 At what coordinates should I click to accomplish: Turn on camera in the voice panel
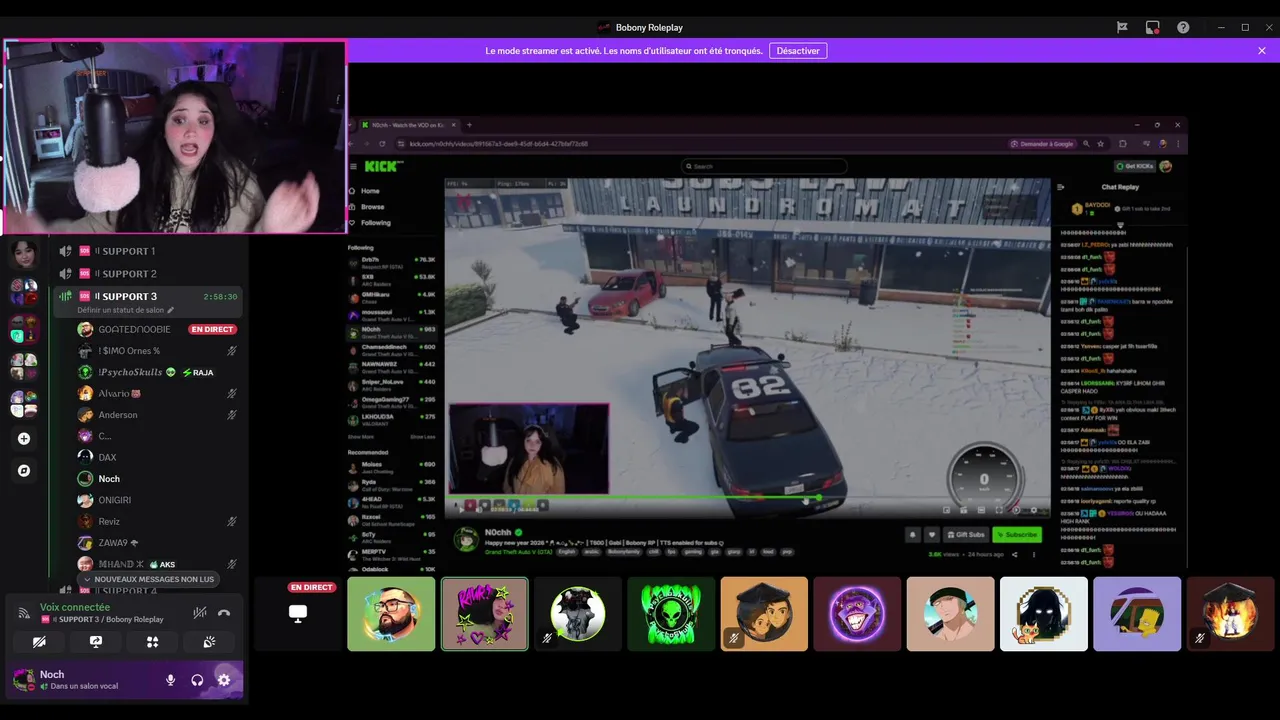39,642
